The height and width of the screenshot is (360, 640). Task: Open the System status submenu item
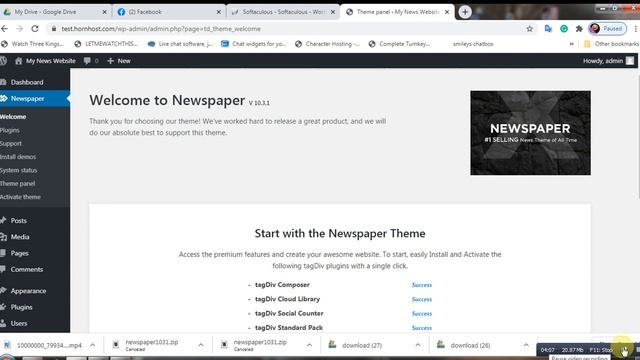click(19, 170)
